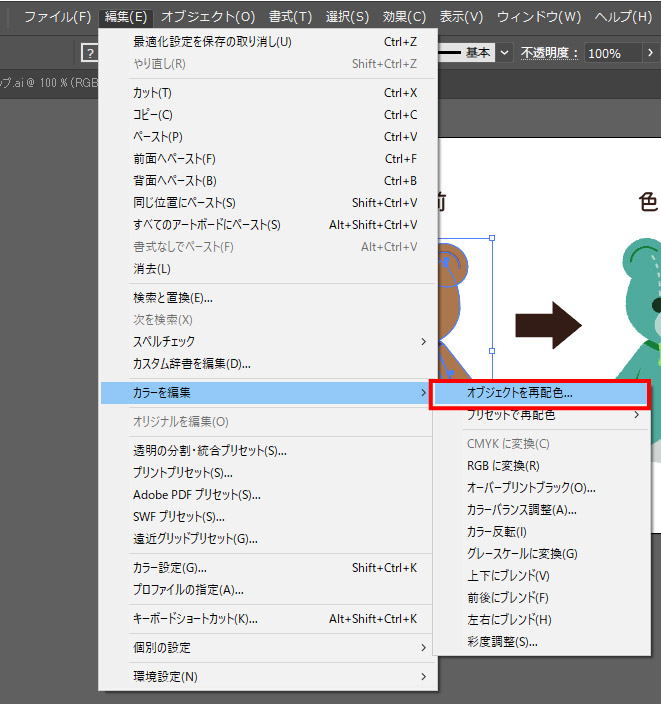661x704 pixels.
Task: Click the 不透明度 opacity label link
Action: tap(548, 53)
